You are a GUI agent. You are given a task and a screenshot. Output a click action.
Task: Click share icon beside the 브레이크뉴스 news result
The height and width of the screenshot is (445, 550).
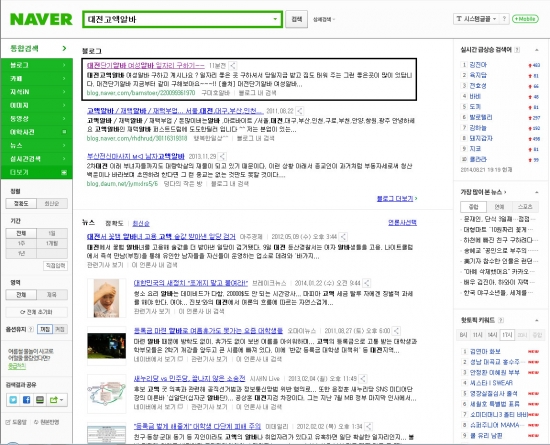(367, 283)
